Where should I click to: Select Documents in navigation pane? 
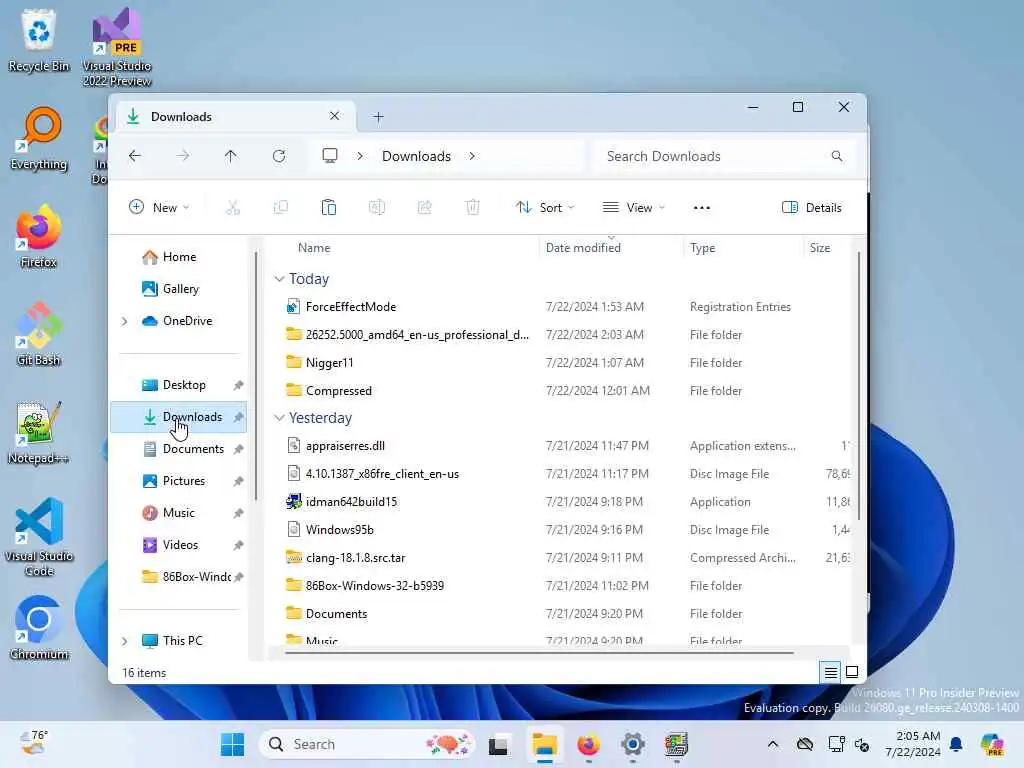coord(179,449)
